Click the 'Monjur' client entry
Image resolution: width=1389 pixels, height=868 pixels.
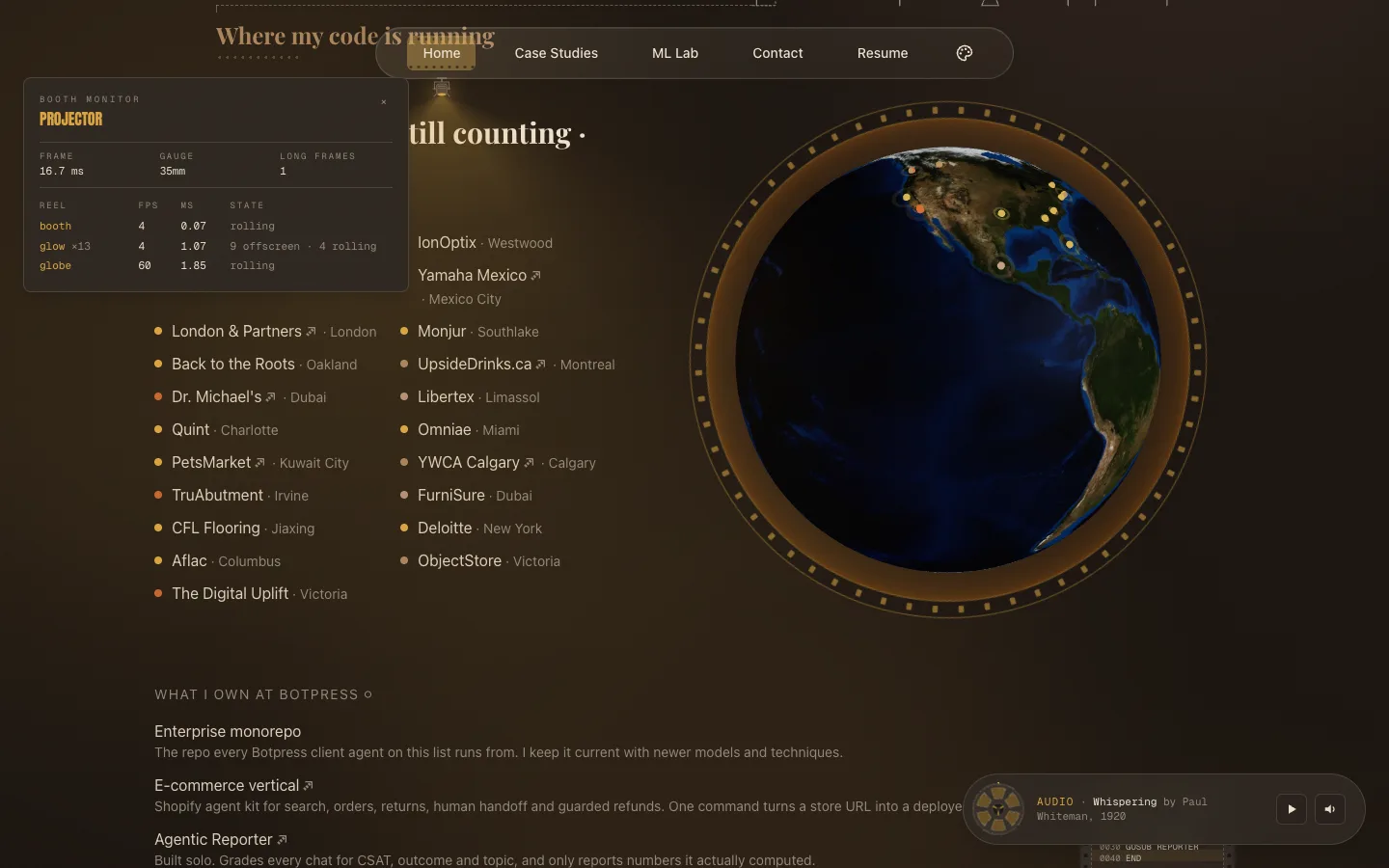(x=470, y=332)
